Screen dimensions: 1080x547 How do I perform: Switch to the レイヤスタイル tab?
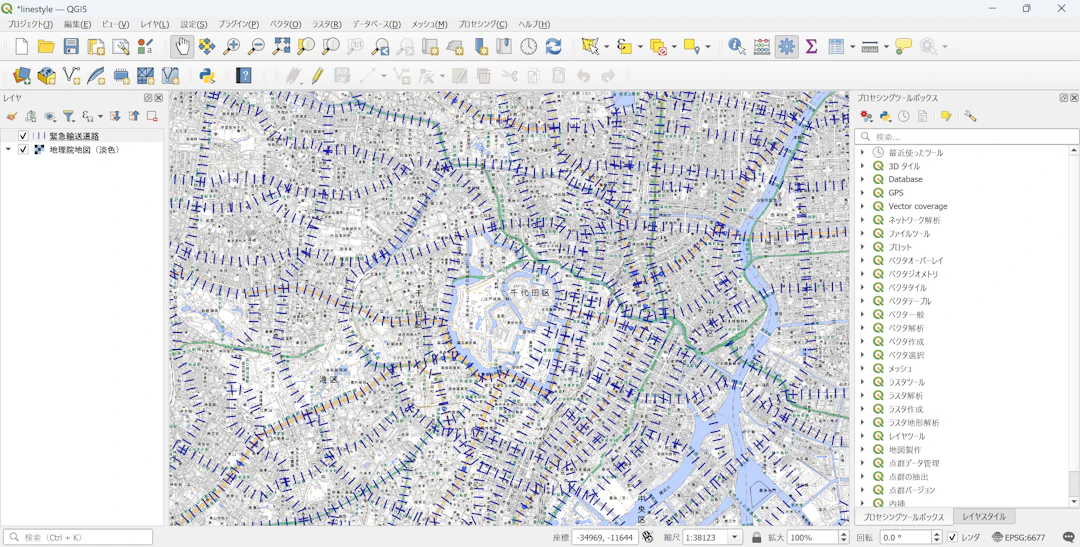pyautogui.click(x=984, y=517)
